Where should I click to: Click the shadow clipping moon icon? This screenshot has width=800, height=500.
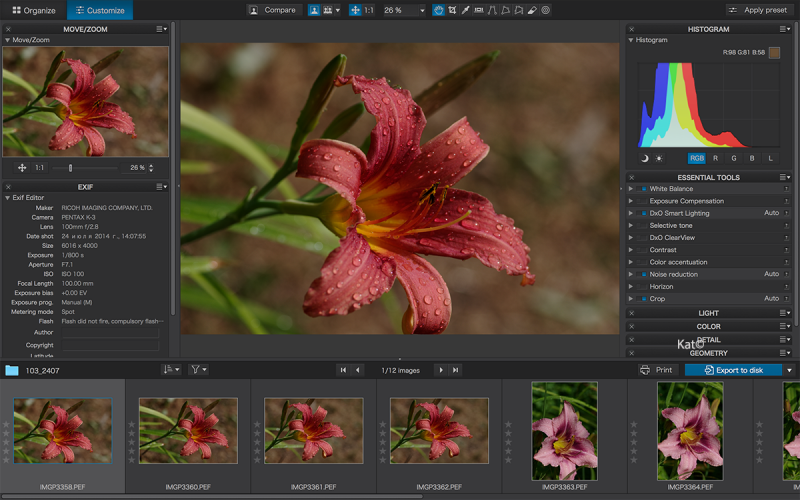[x=645, y=158]
